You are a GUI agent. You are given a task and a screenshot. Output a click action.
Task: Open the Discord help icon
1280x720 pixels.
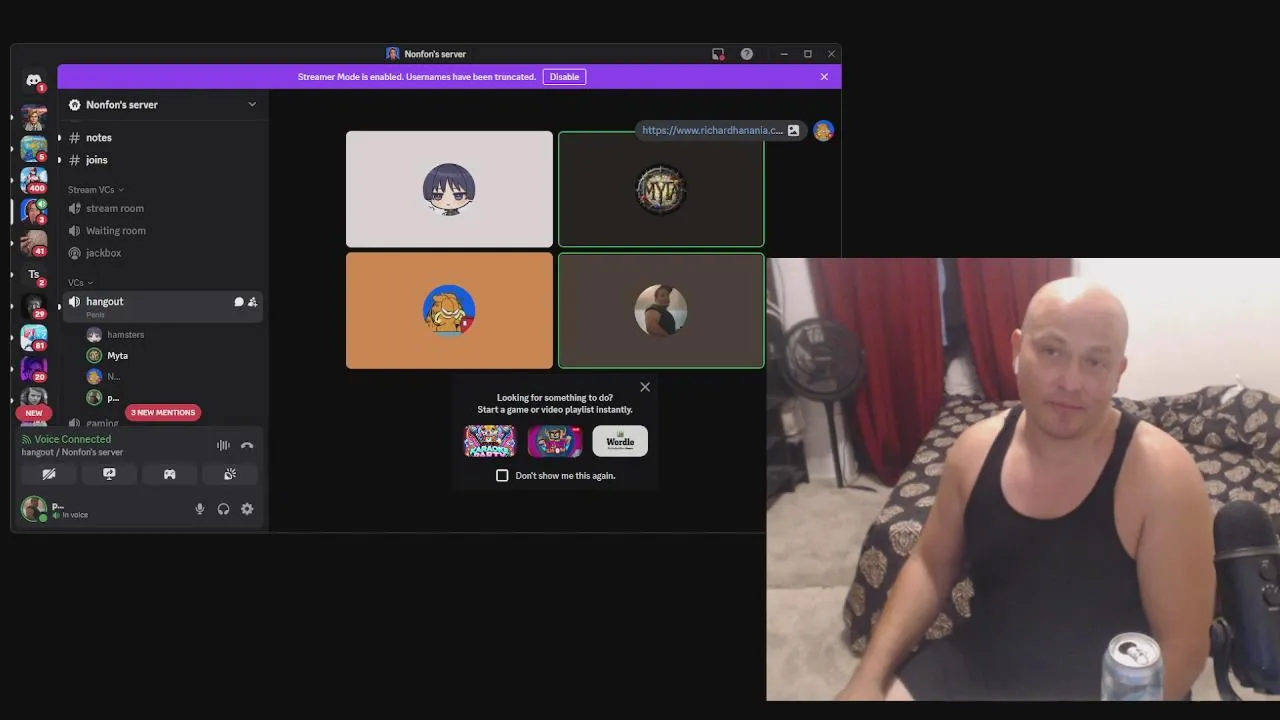tap(747, 54)
